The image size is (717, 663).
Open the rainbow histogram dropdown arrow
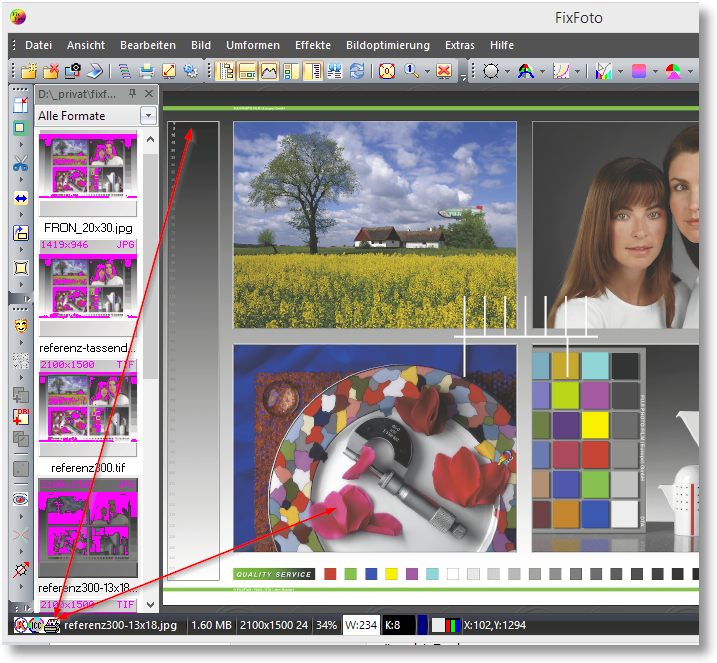coord(620,71)
